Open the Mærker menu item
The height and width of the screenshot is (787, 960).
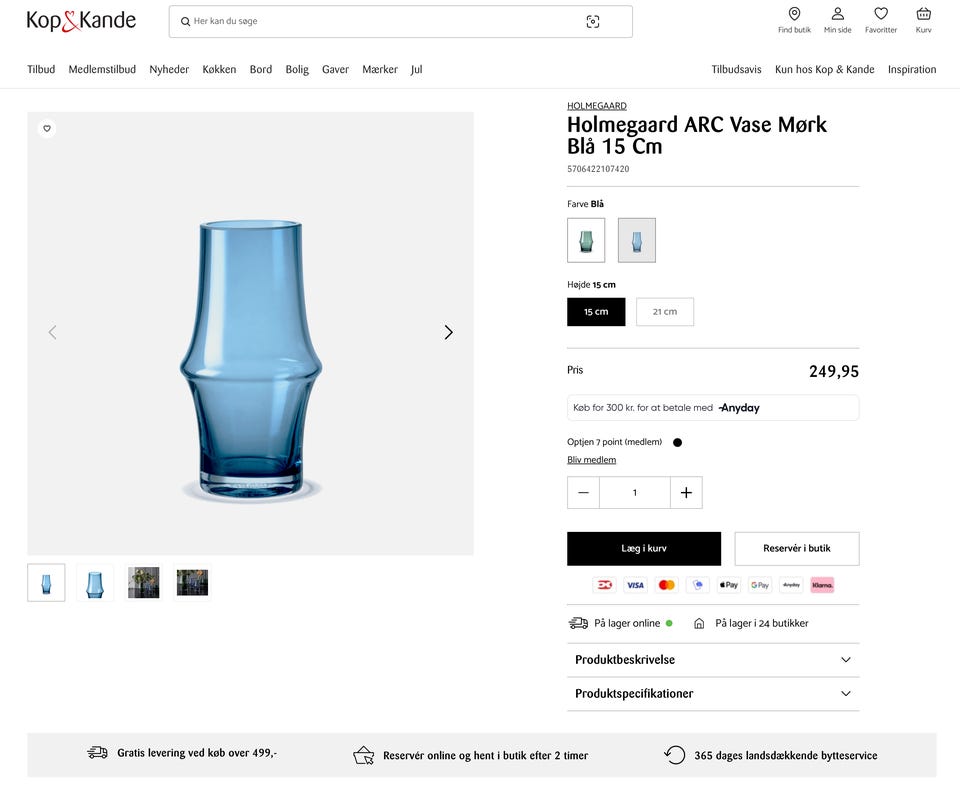tap(380, 70)
